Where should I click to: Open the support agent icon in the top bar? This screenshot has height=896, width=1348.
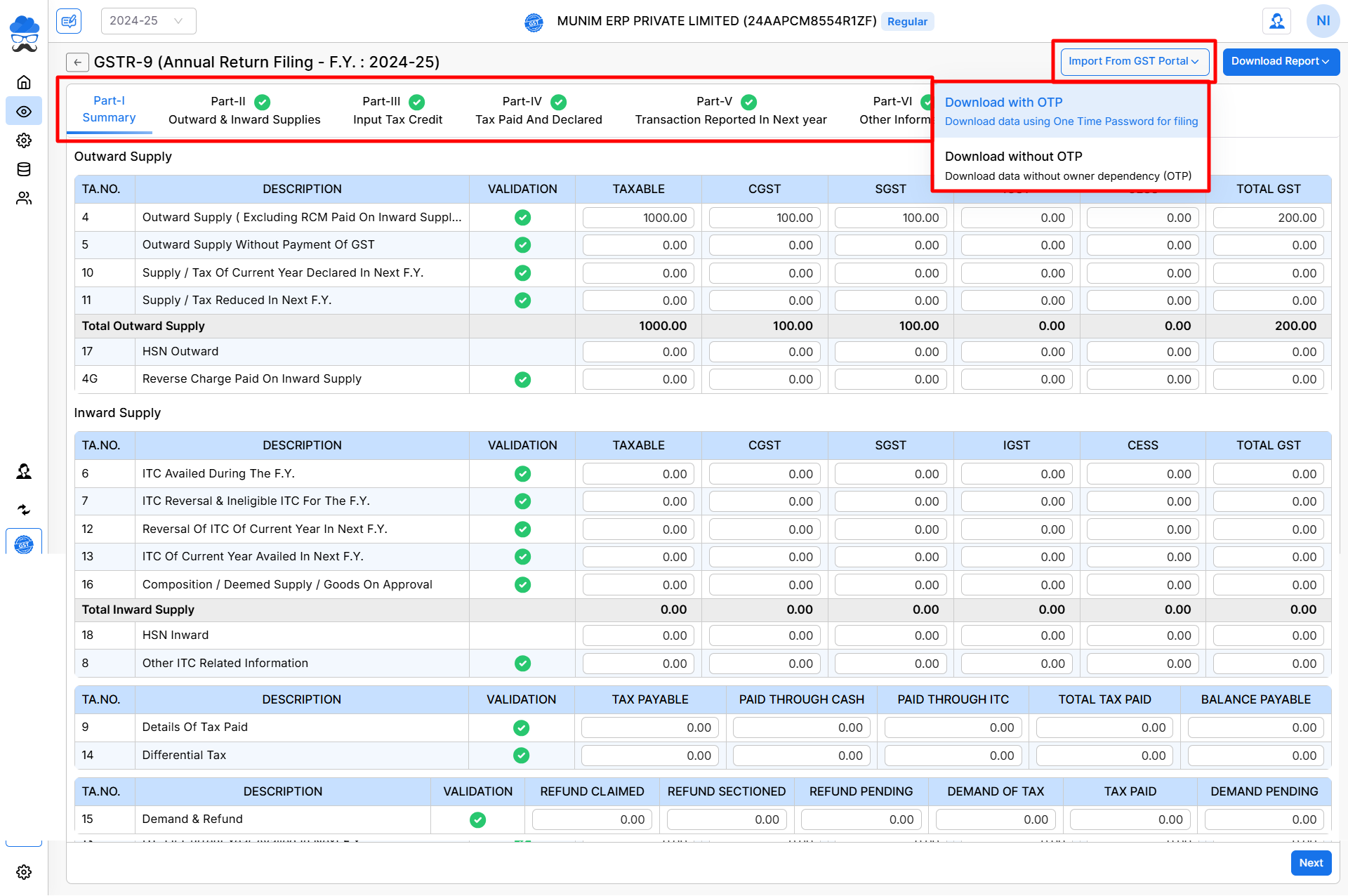click(x=1276, y=21)
